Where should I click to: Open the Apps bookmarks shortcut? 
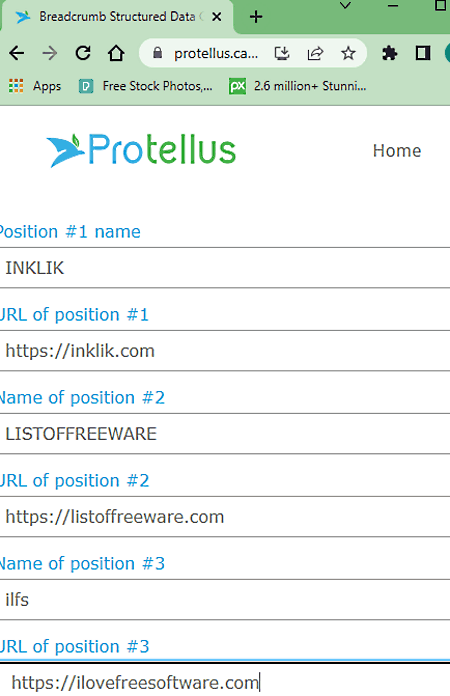coord(35,86)
